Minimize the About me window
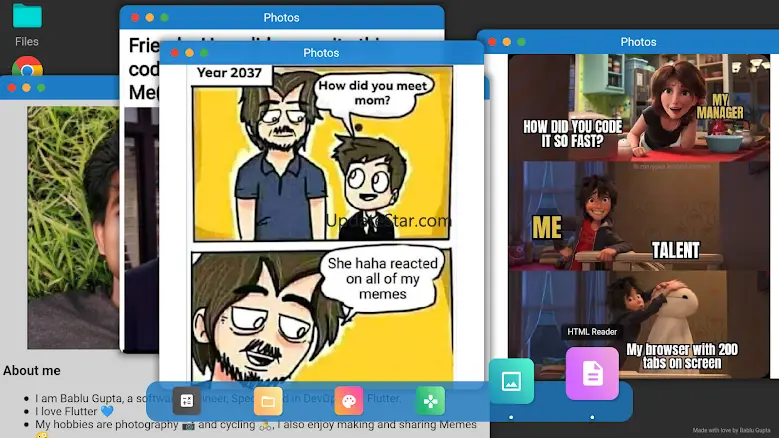Viewport: 779px width, 438px height. click(26, 88)
